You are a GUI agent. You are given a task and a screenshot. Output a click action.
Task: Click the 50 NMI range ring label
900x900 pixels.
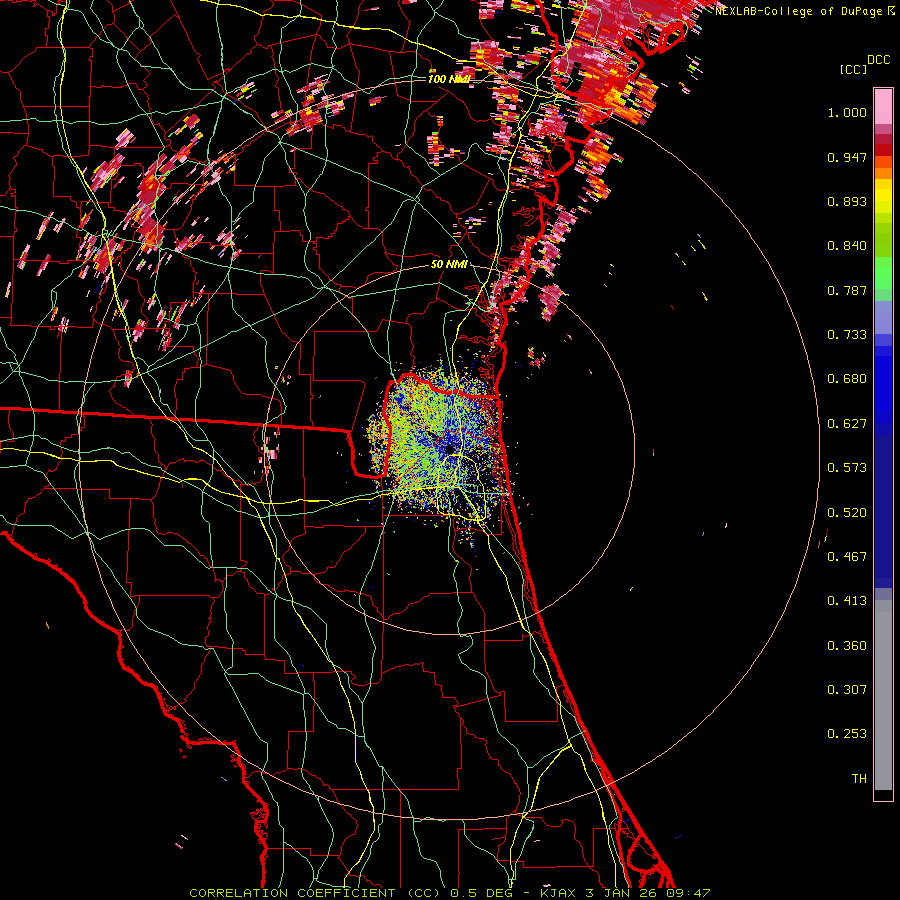coord(449,265)
